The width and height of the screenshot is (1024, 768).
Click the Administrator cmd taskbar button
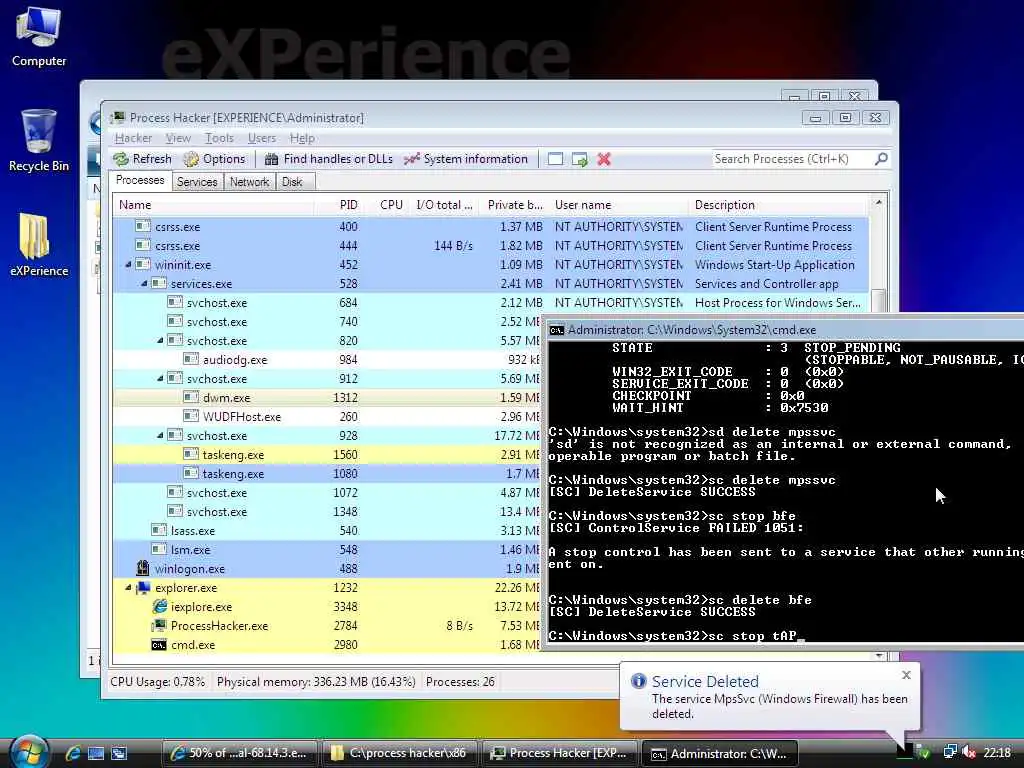(x=720, y=753)
